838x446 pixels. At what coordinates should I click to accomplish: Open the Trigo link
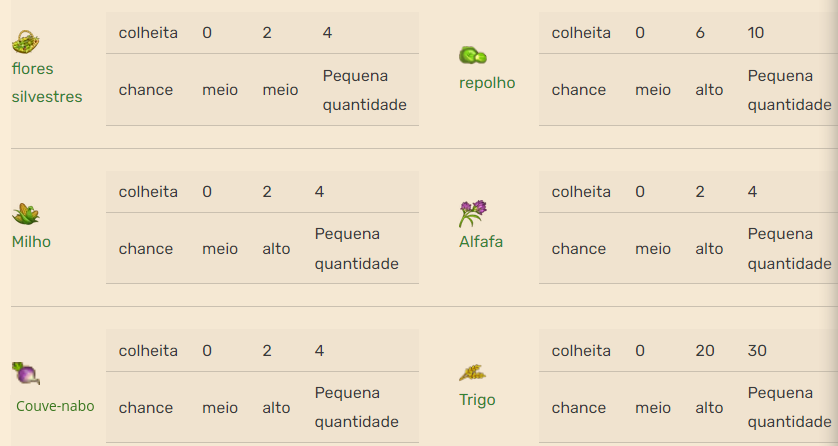tap(477, 400)
